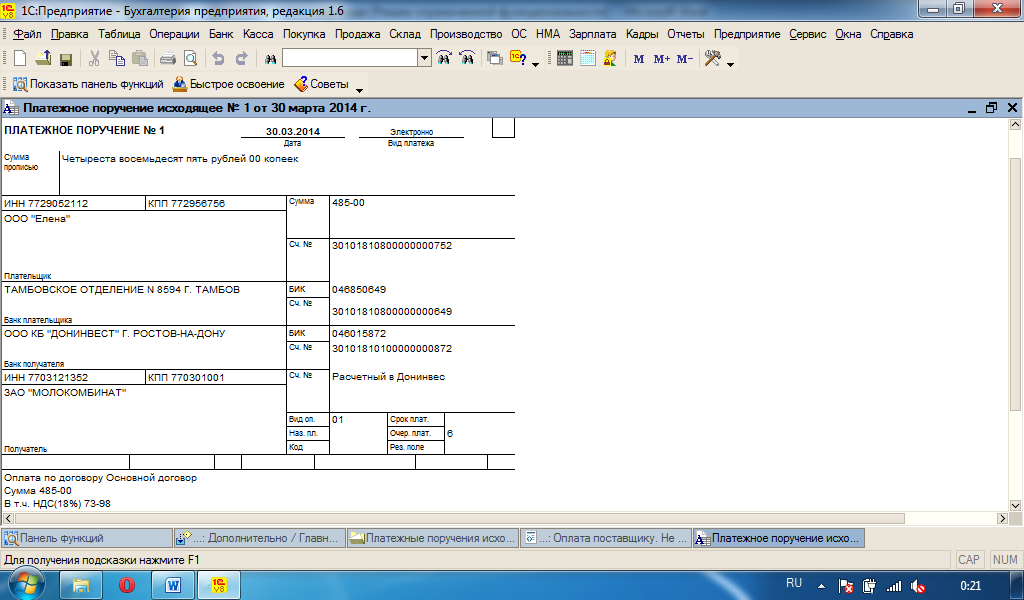The height and width of the screenshot is (600, 1024).
Task: Click the windows list icon
Action: [x=495, y=59]
